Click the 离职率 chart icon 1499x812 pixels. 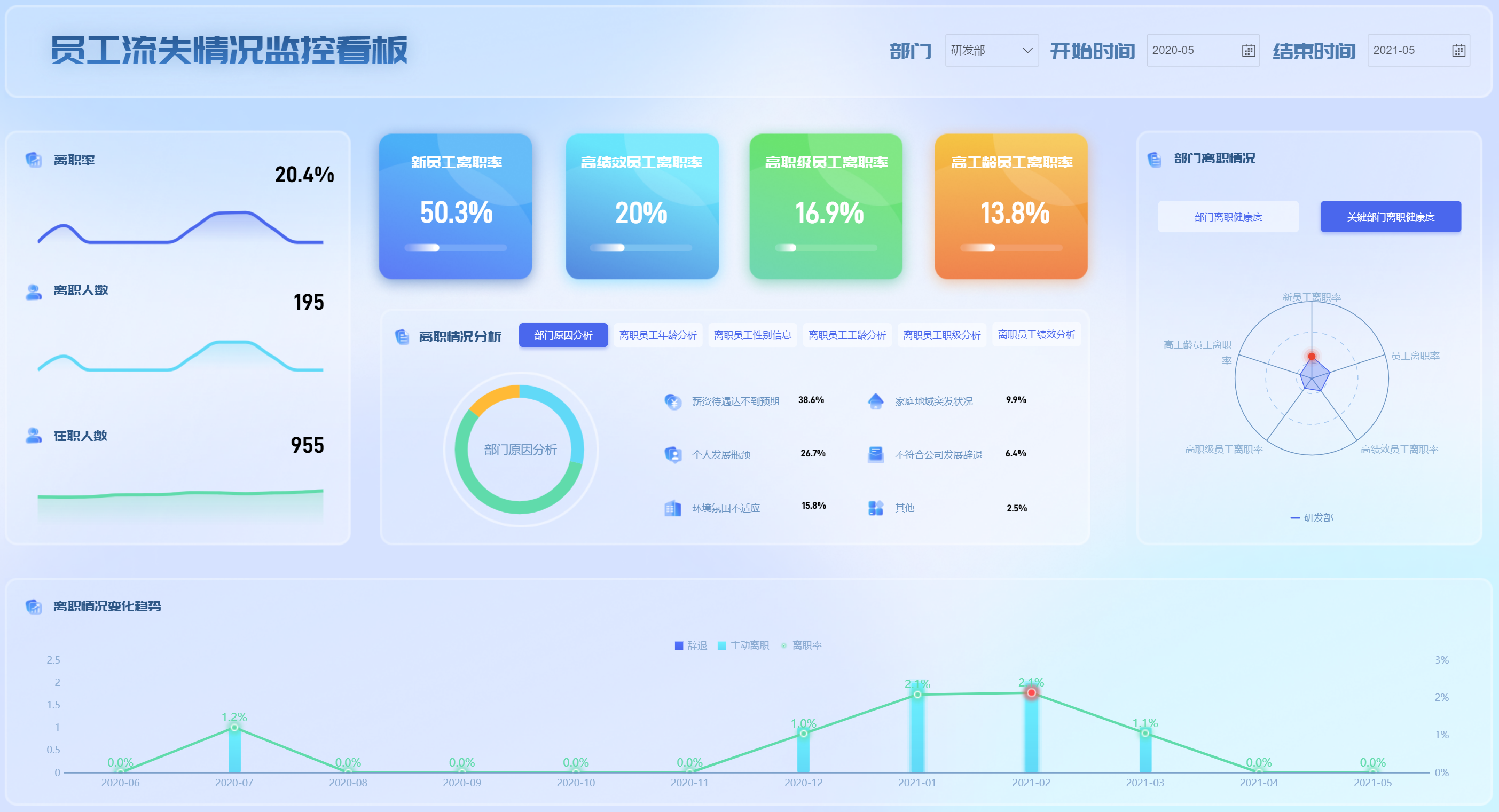tap(34, 160)
